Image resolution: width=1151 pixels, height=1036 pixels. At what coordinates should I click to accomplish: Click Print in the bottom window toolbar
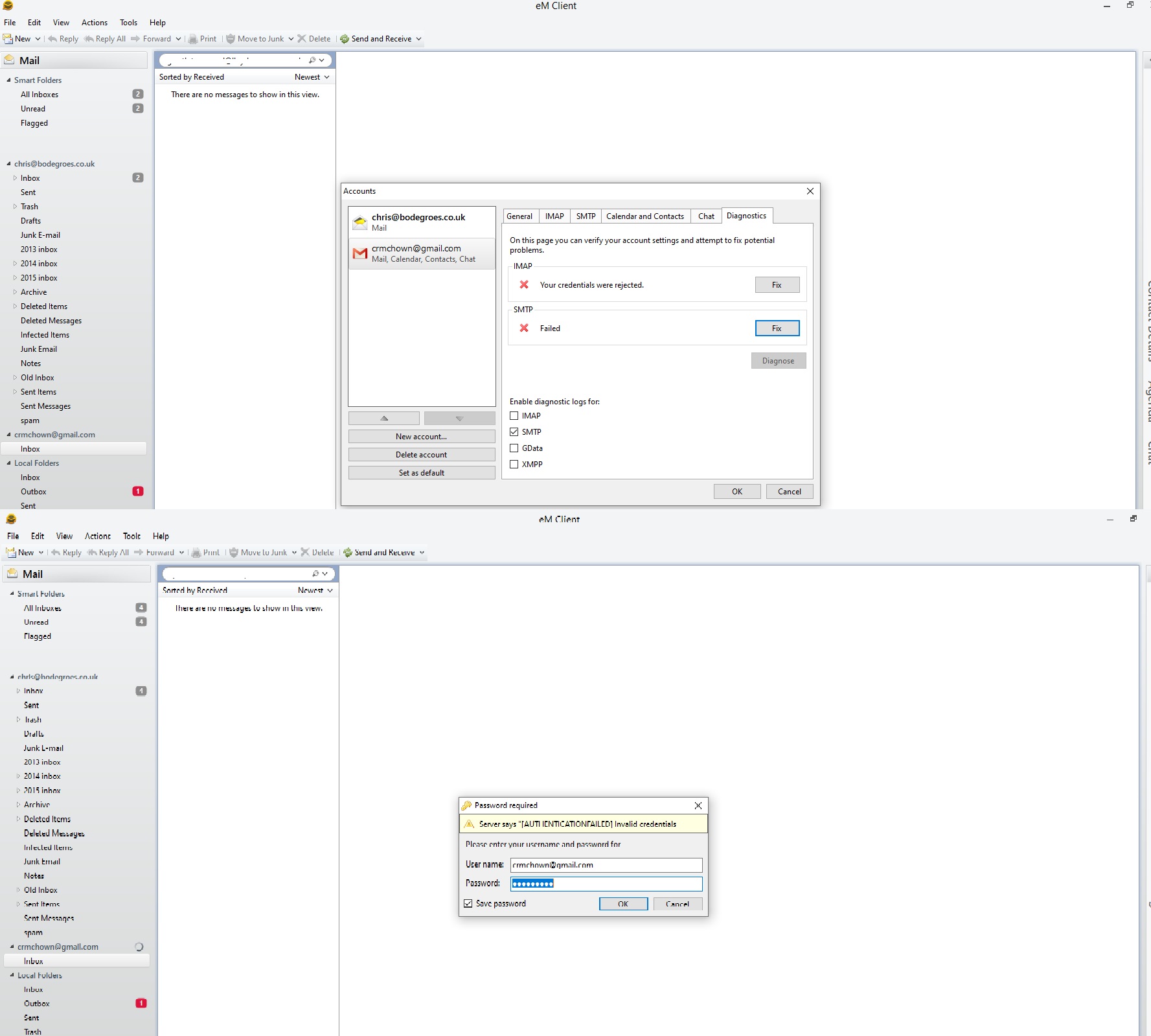click(205, 553)
